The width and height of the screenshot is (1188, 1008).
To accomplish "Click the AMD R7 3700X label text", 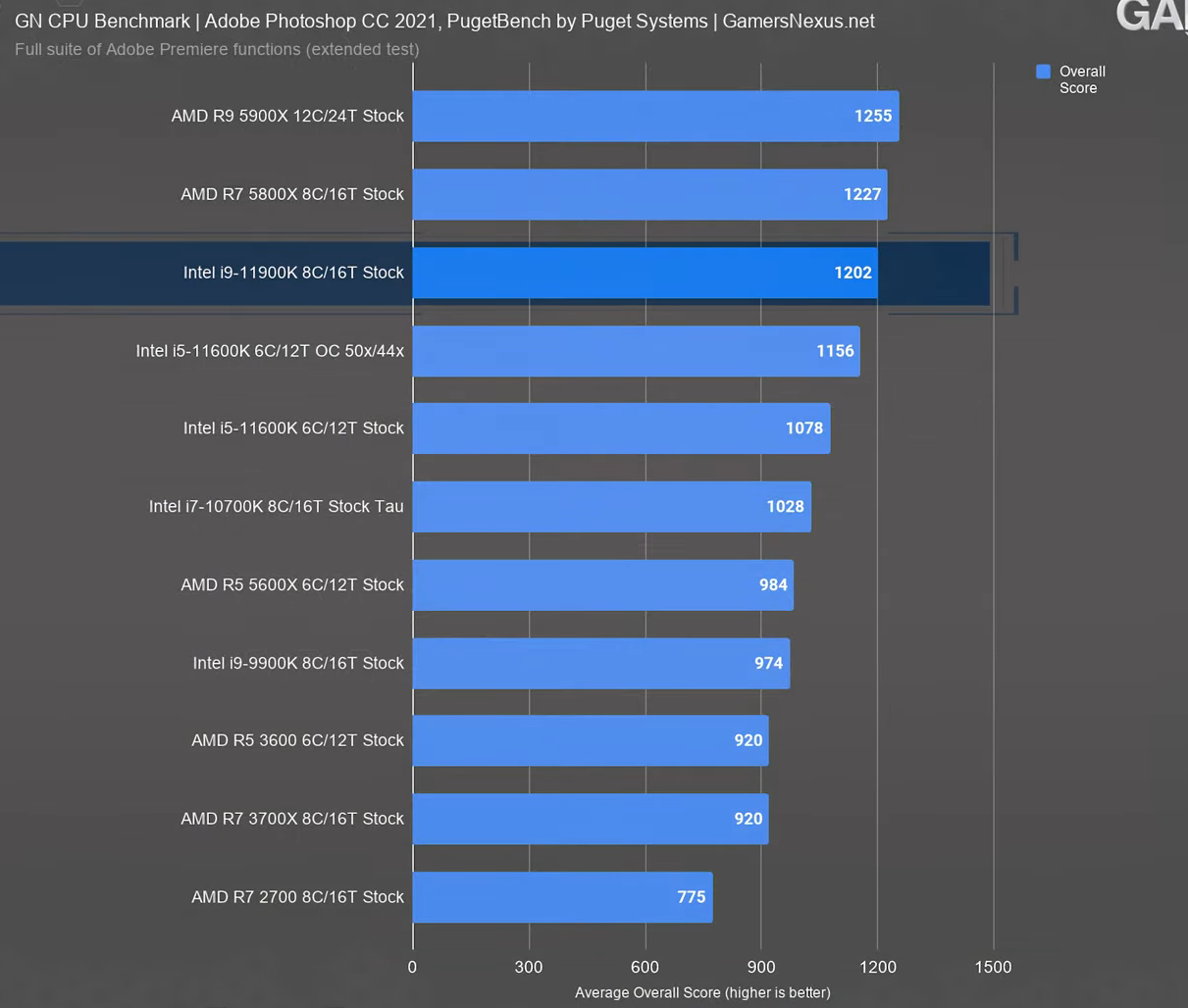I will tap(291, 819).
